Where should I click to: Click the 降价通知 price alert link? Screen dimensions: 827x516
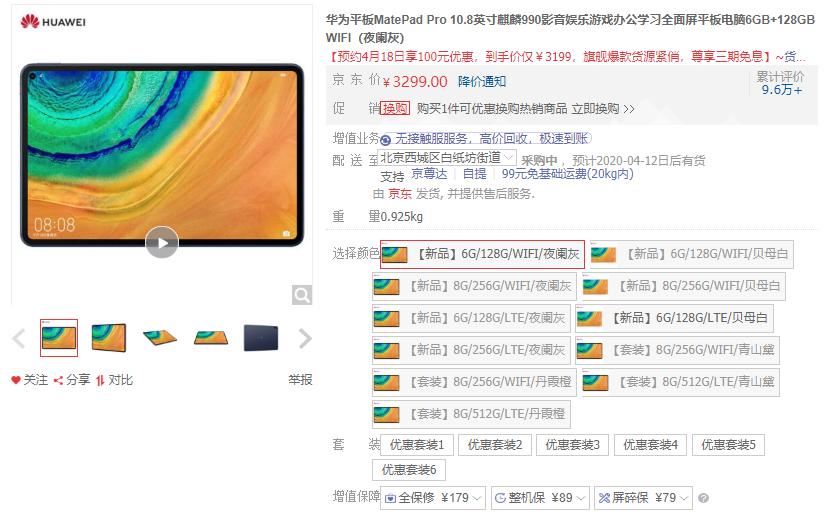click(482, 81)
